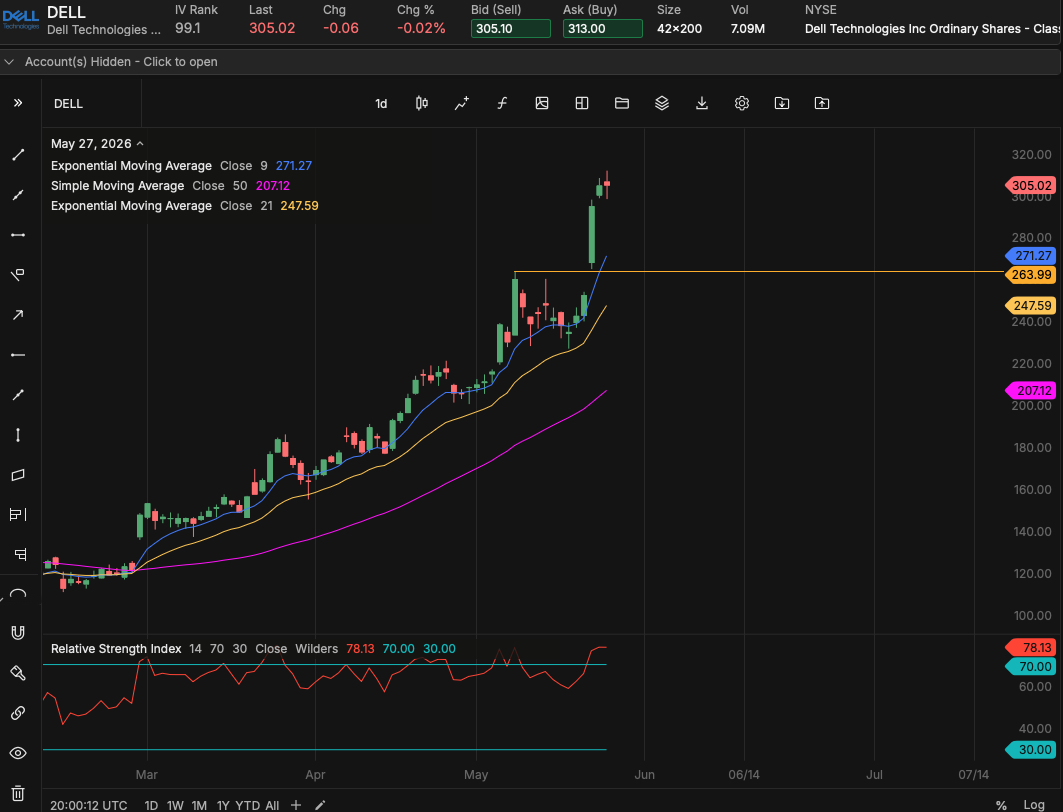The width and height of the screenshot is (1063, 812).
Task: Click the Ask (Buy) 313.00 button
Action: (x=603, y=28)
